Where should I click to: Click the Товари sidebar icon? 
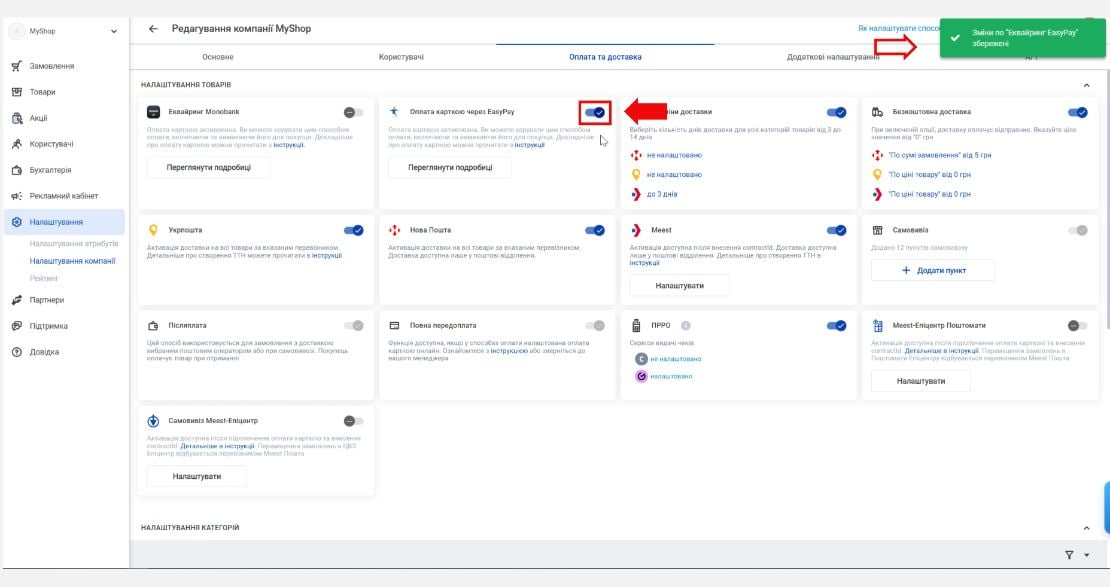pos(17,92)
